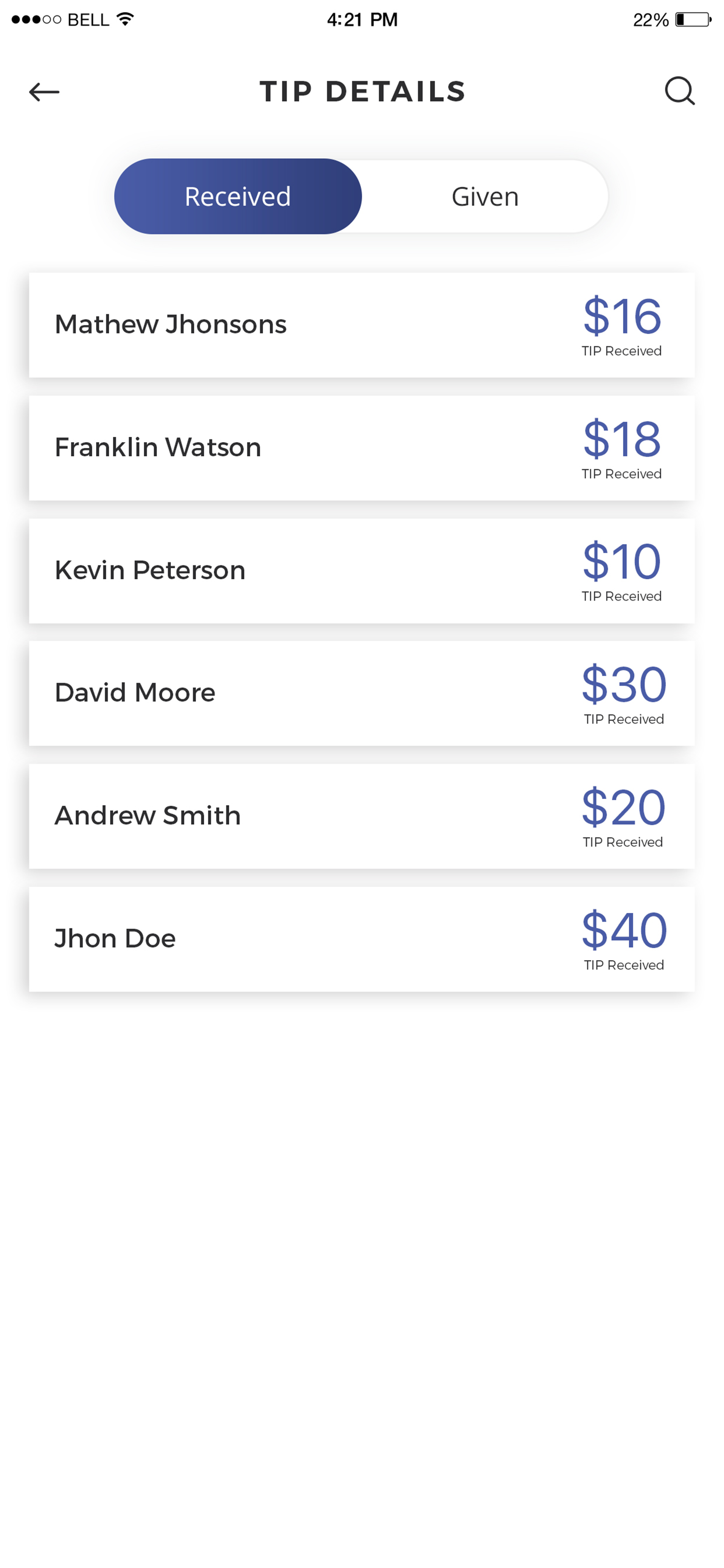
Task: Open Andrew Smith tip entry
Action: 362,816
